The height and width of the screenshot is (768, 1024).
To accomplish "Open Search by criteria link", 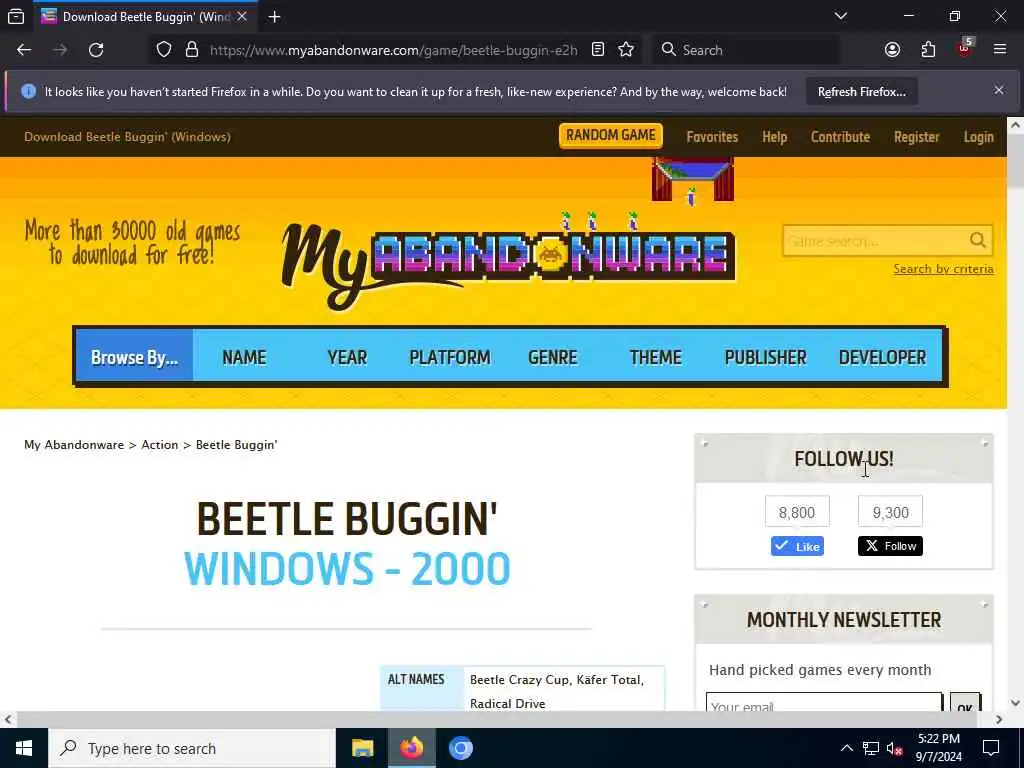I will pos(943,269).
